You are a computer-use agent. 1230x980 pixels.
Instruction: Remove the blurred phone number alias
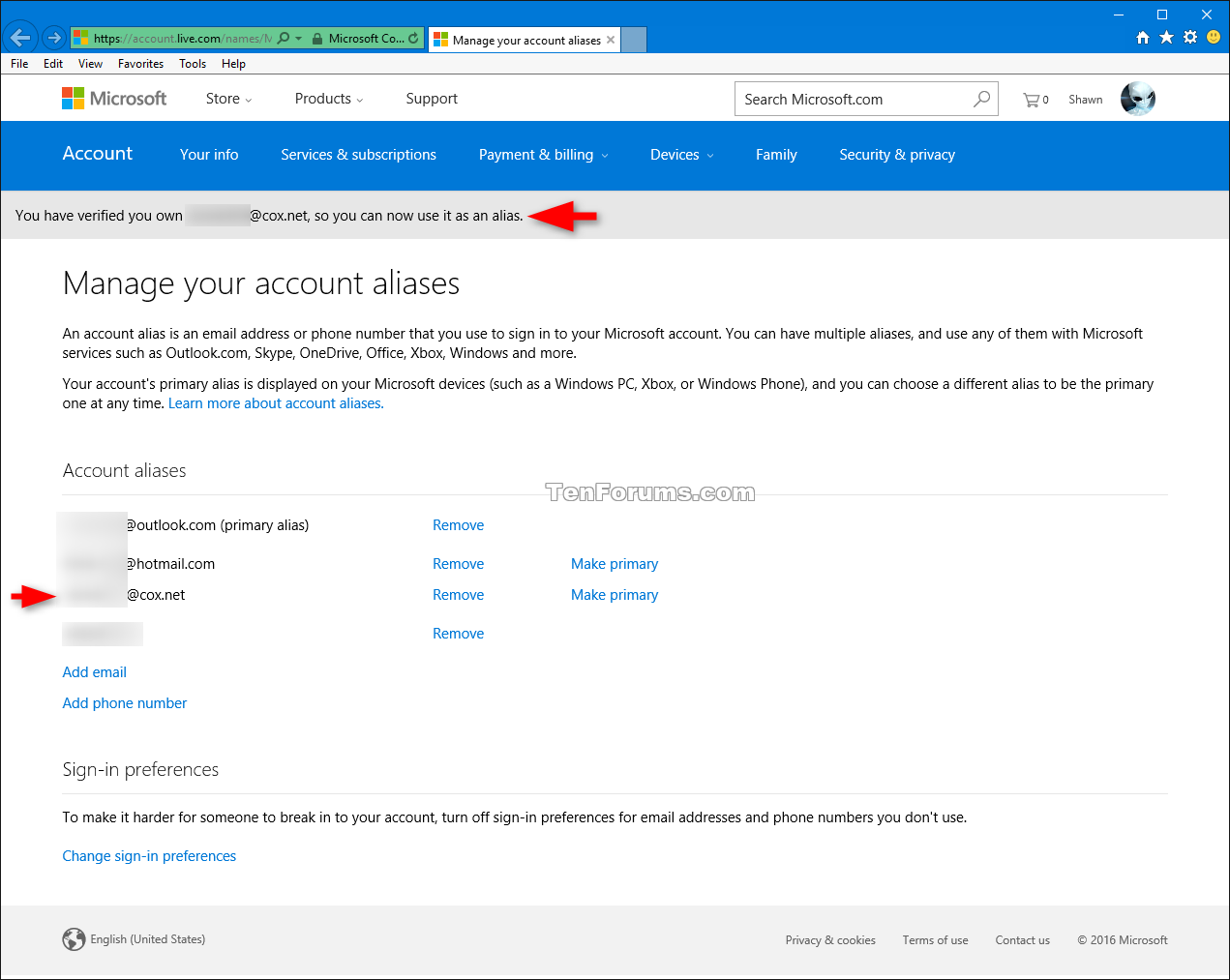pos(458,634)
